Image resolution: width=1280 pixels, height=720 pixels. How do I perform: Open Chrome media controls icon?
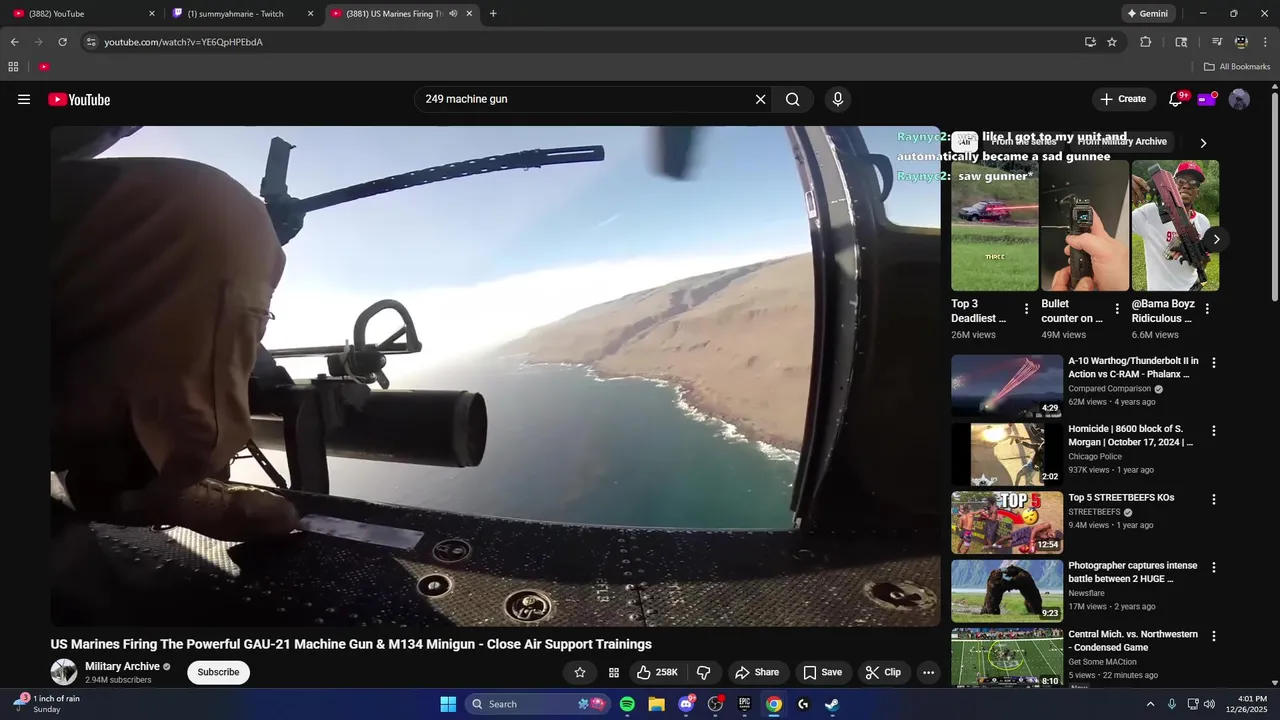tap(1217, 42)
